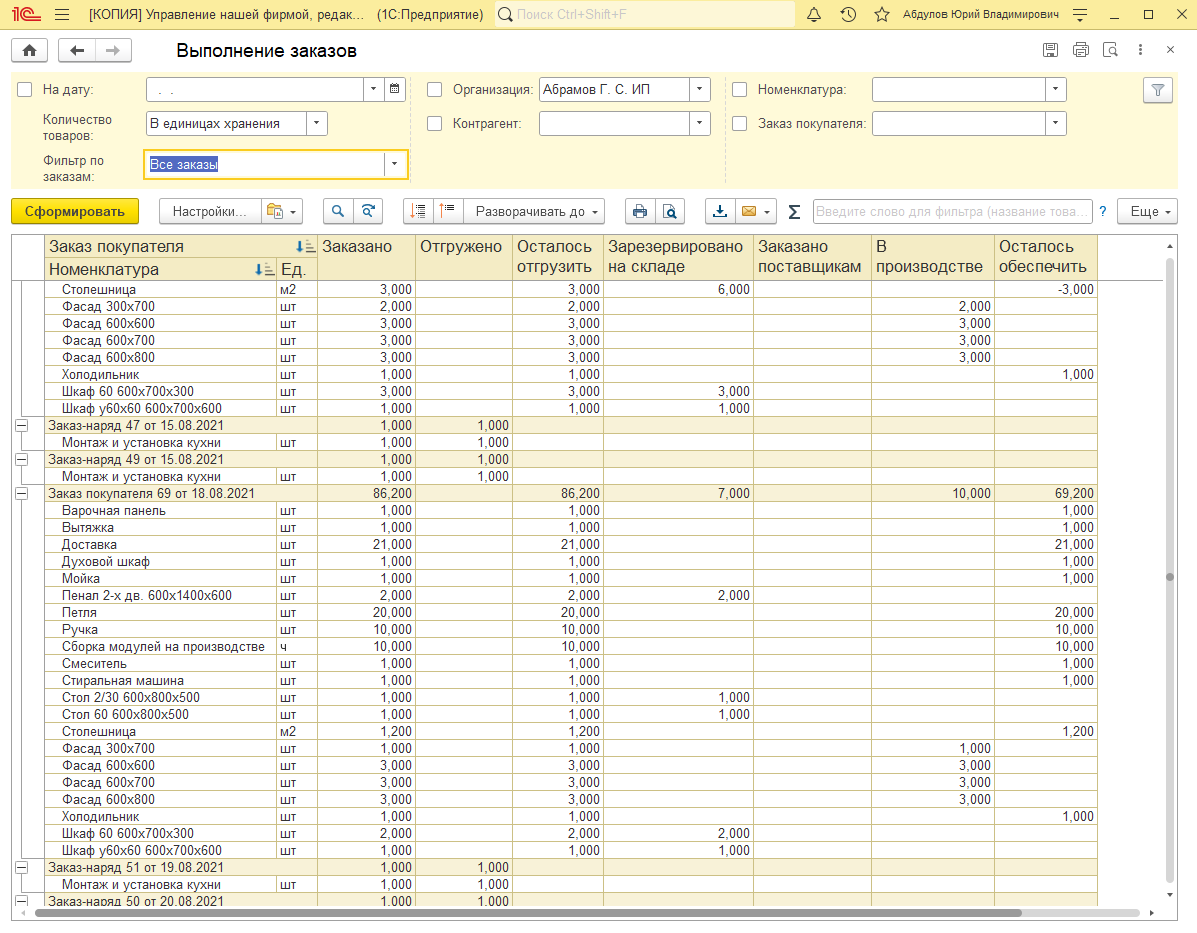Enable the Контрагент checkbox

click(x=434, y=123)
